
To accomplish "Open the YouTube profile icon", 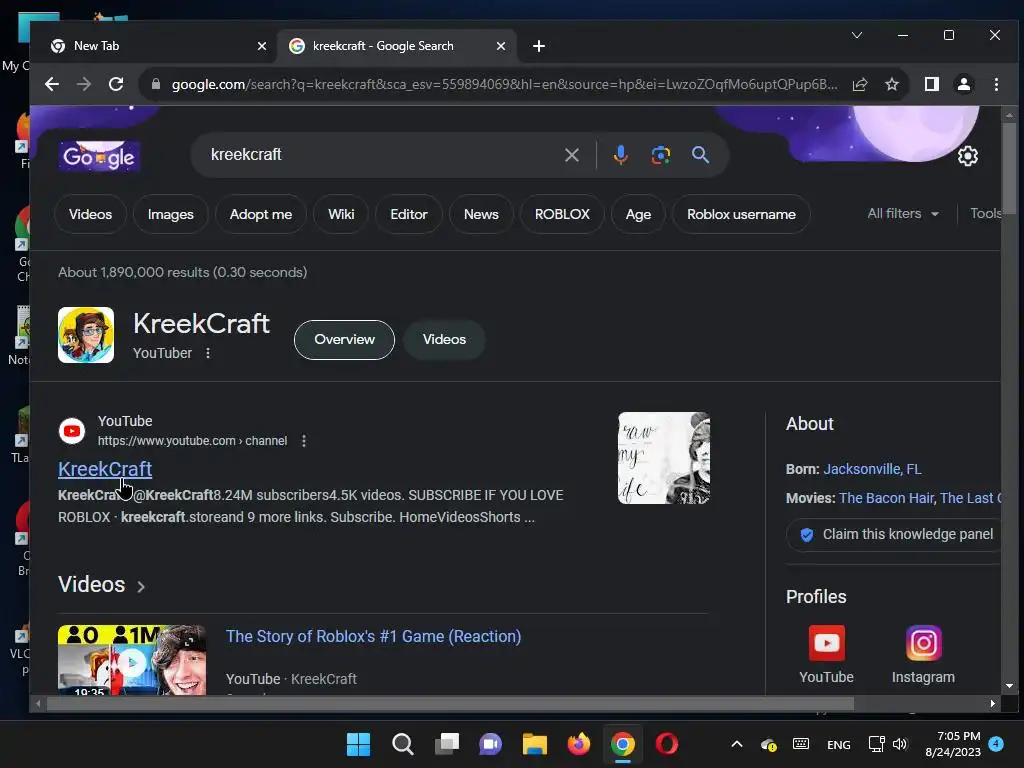I will (x=826, y=643).
